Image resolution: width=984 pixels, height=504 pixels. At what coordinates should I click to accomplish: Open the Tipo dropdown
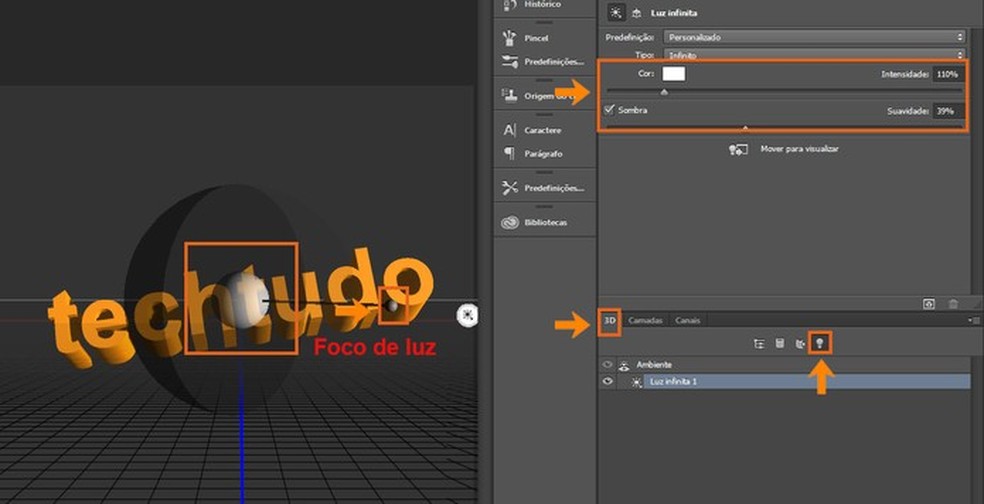coord(813,55)
